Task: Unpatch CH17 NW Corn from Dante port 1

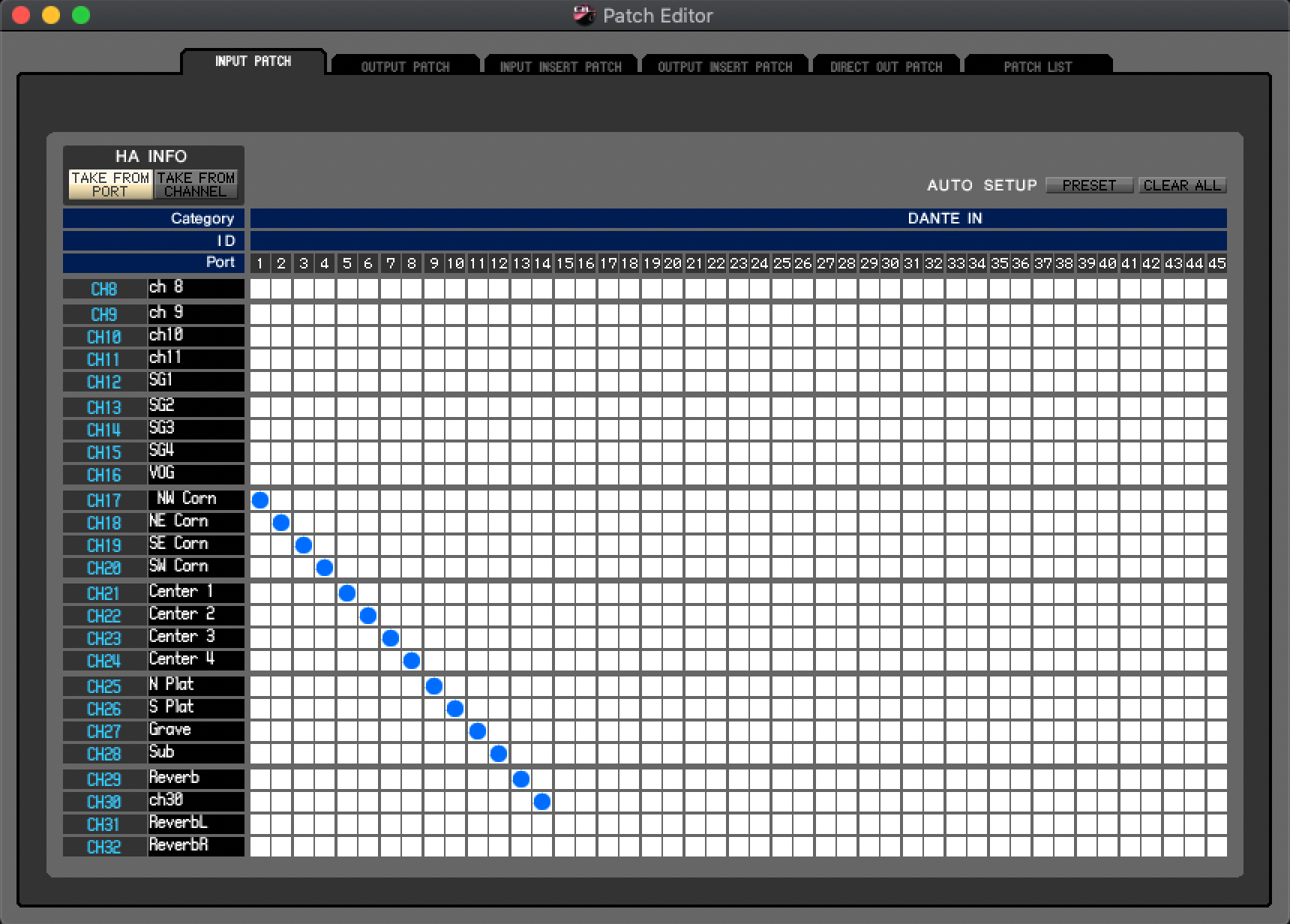Action: pyautogui.click(x=260, y=500)
